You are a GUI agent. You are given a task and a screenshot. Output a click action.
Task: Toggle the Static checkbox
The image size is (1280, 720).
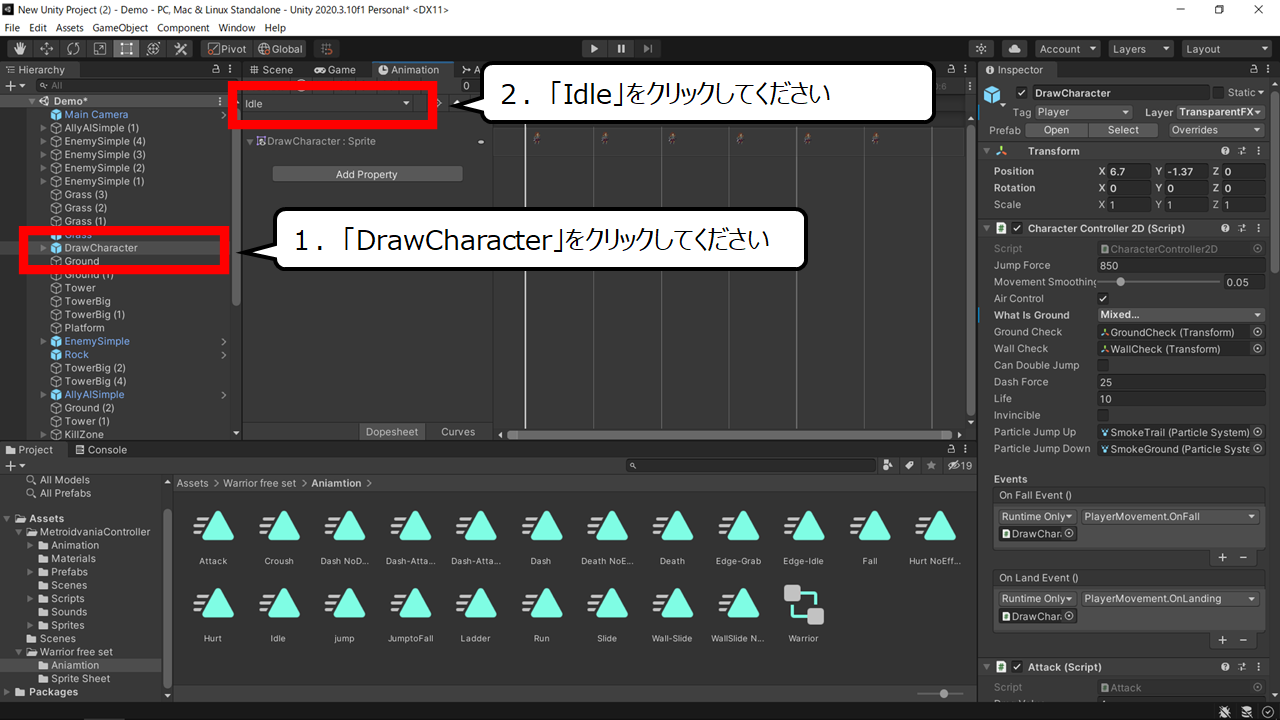coord(1218,93)
